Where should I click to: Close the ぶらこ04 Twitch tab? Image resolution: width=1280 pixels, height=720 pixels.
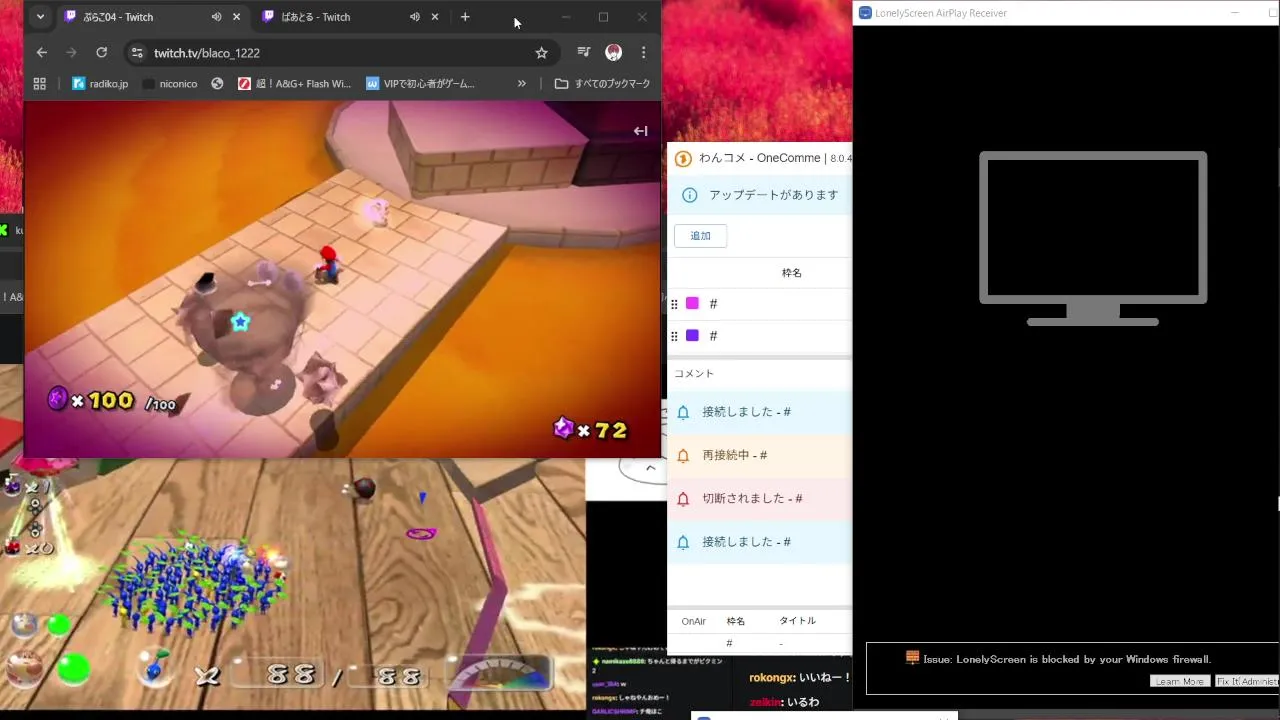click(237, 17)
